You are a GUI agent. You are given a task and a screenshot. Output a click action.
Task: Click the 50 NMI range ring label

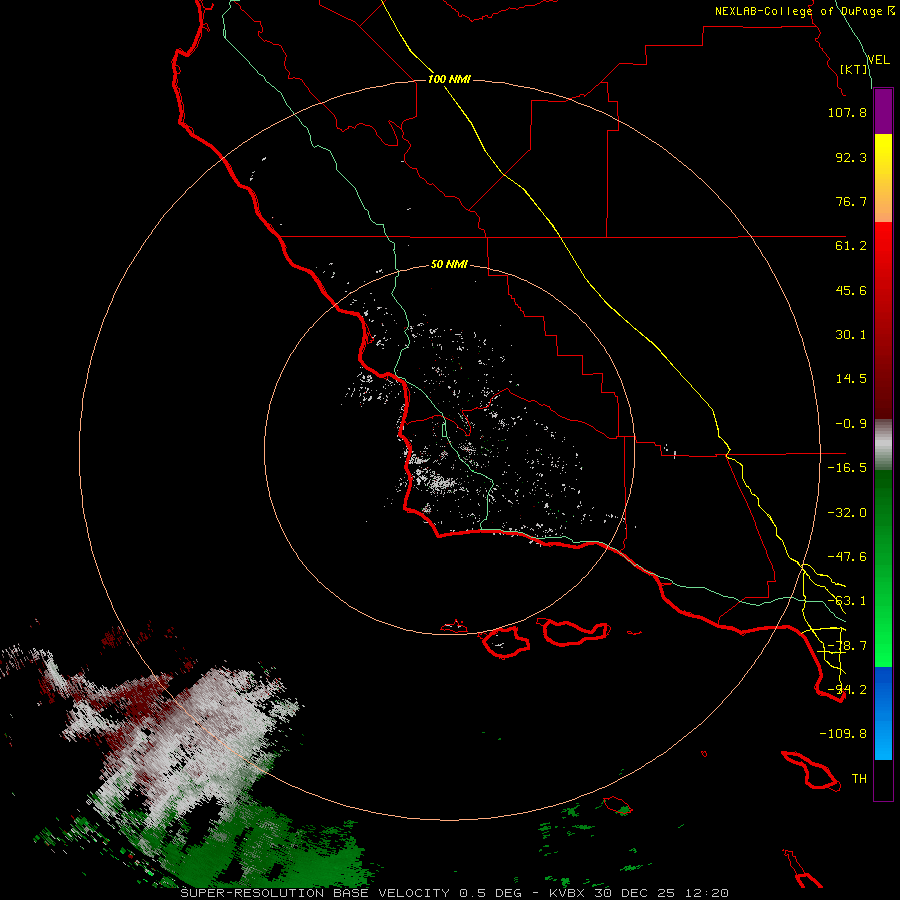449,264
